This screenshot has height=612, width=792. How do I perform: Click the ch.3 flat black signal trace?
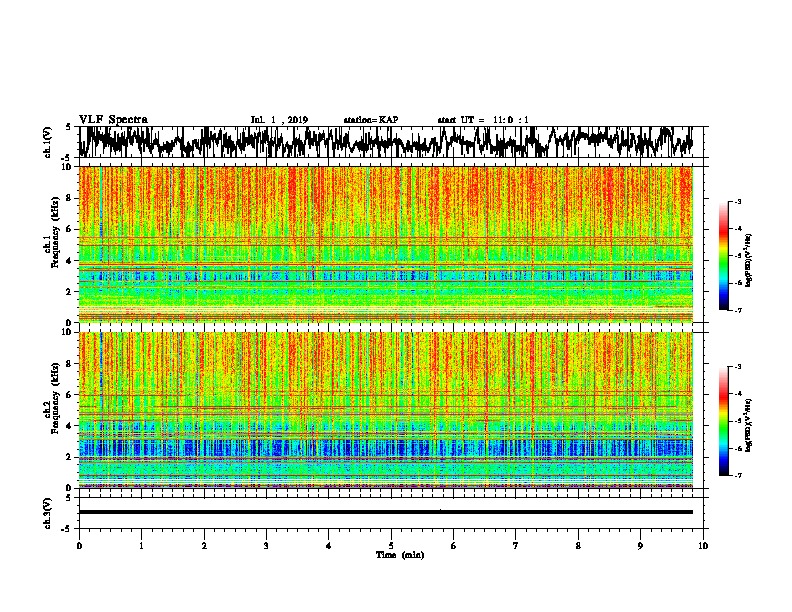coord(386,512)
